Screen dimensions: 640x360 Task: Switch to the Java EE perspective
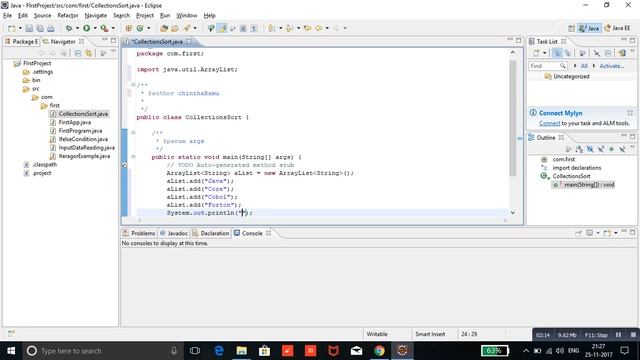(617, 28)
